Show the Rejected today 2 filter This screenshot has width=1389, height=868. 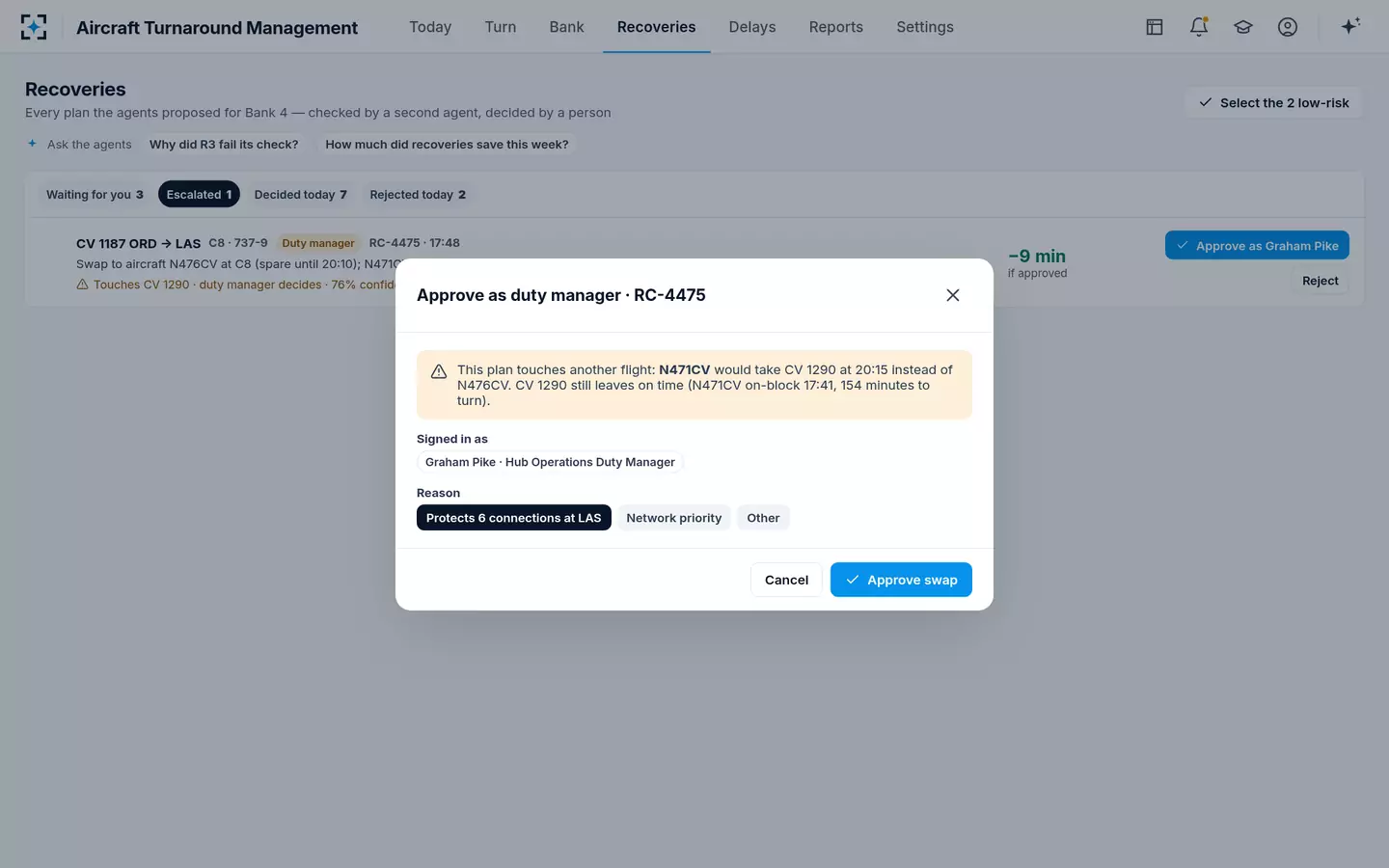click(418, 194)
